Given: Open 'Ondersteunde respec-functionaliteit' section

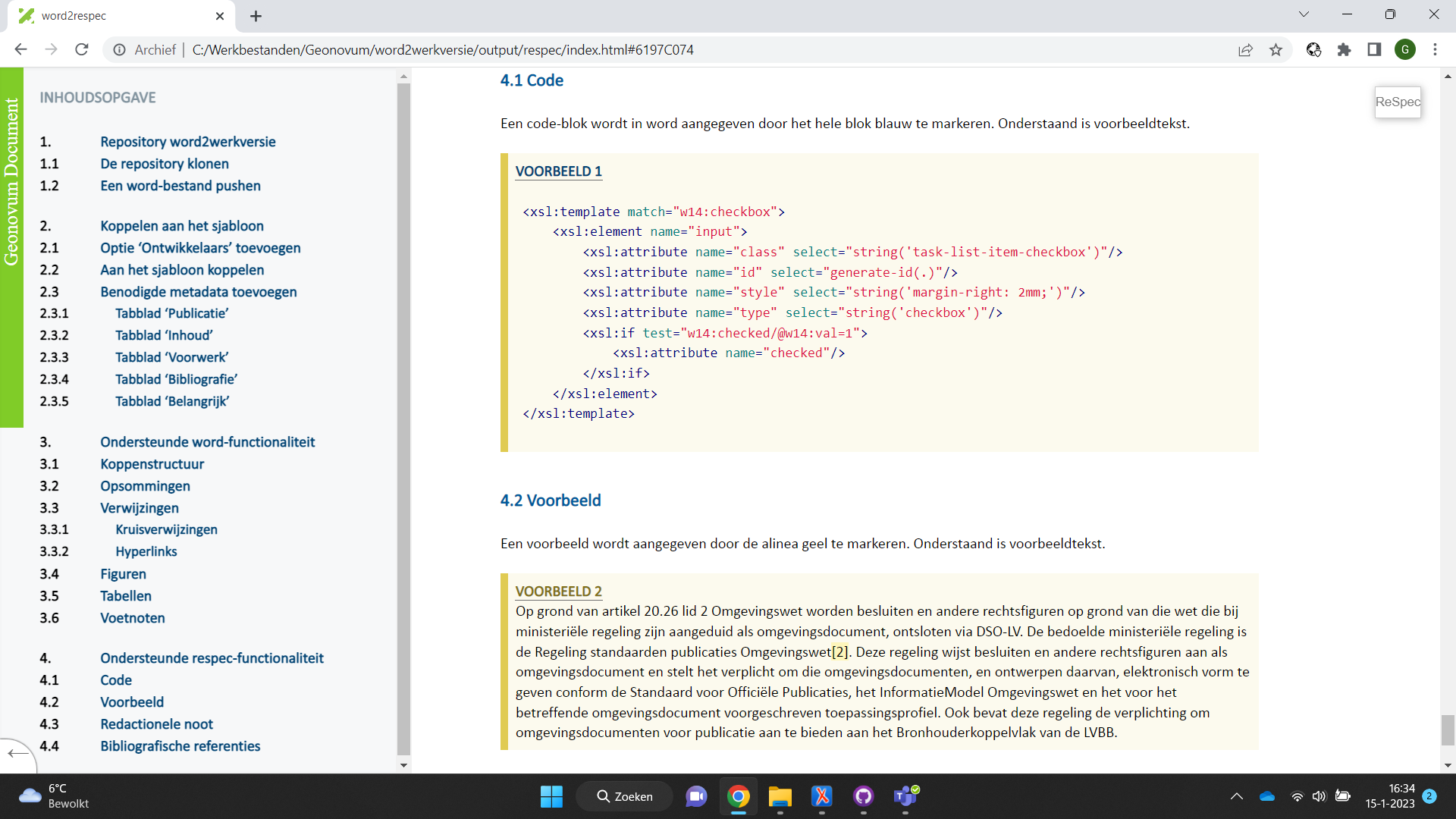Looking at the screenshot, I should coord(212,658).
